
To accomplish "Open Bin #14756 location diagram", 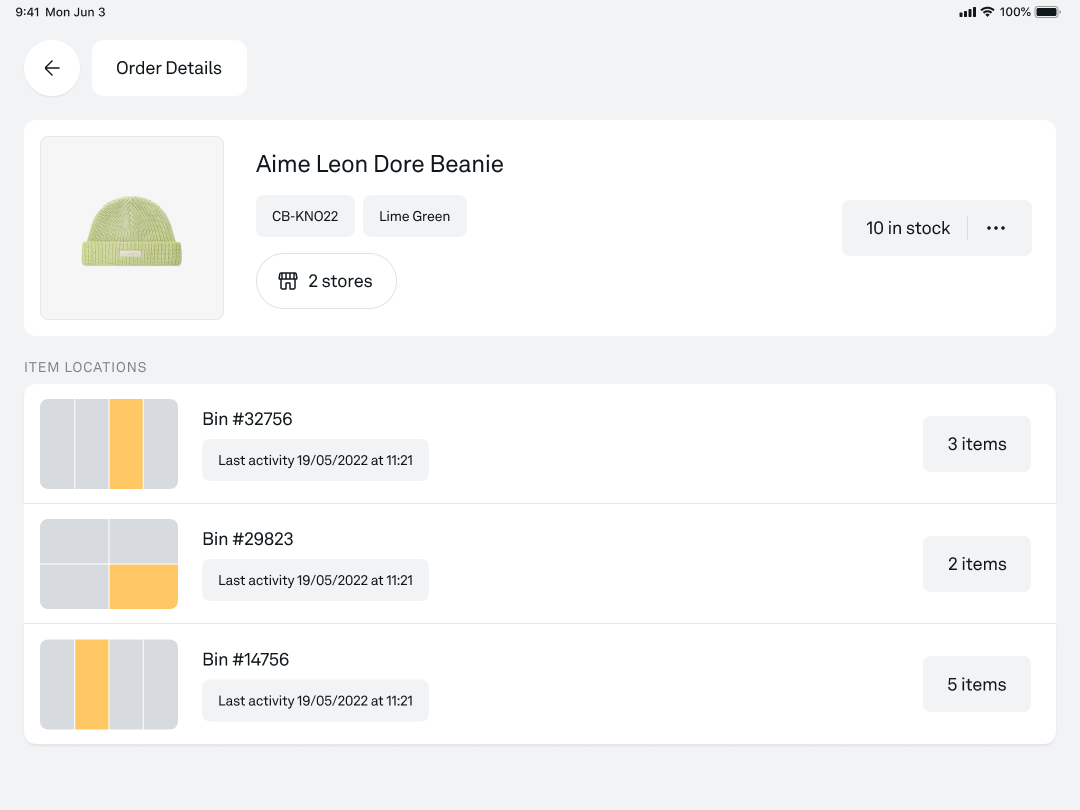I will pos(109,684).
